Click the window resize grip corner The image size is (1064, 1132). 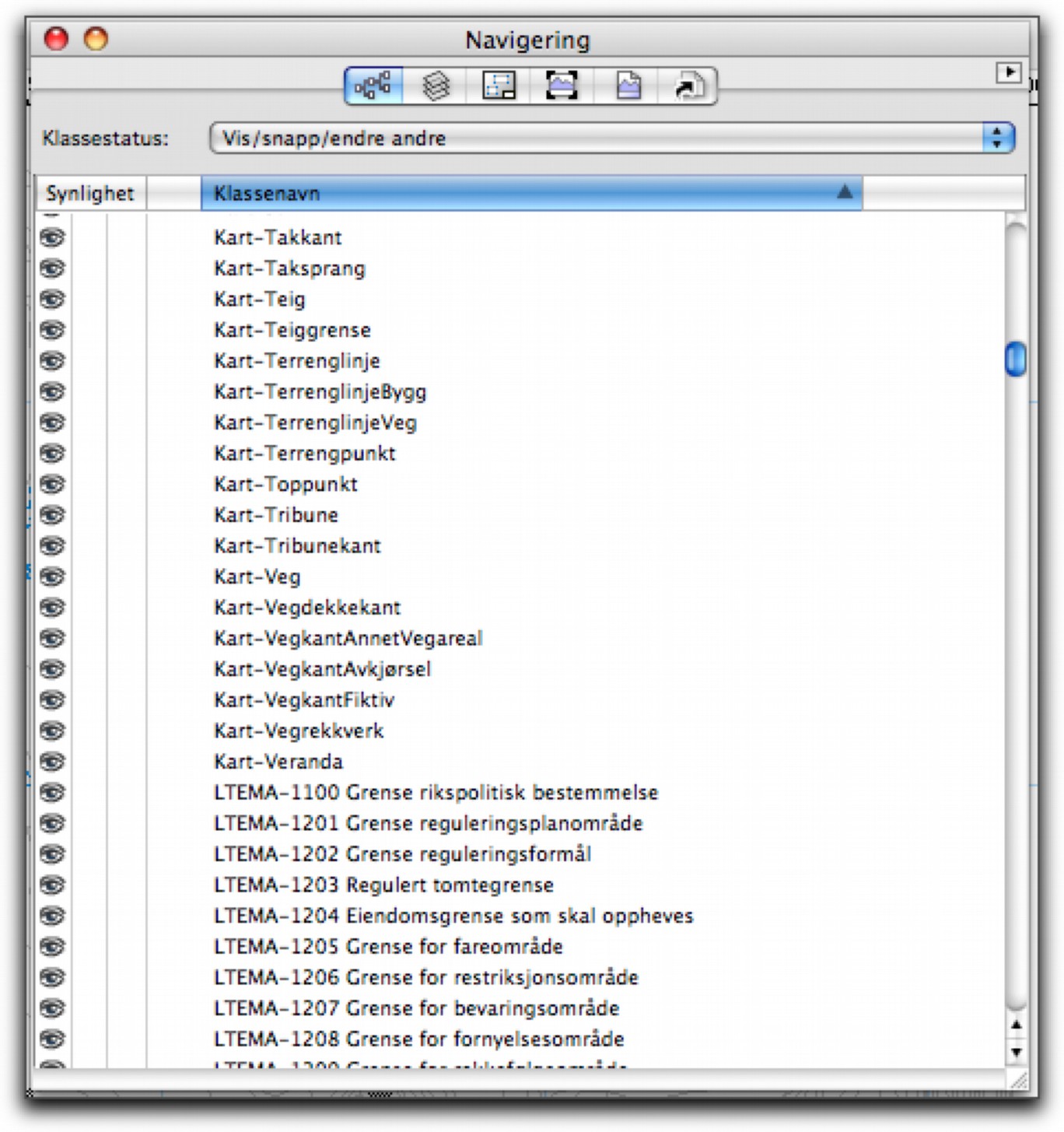[x=1018, y=1080]
